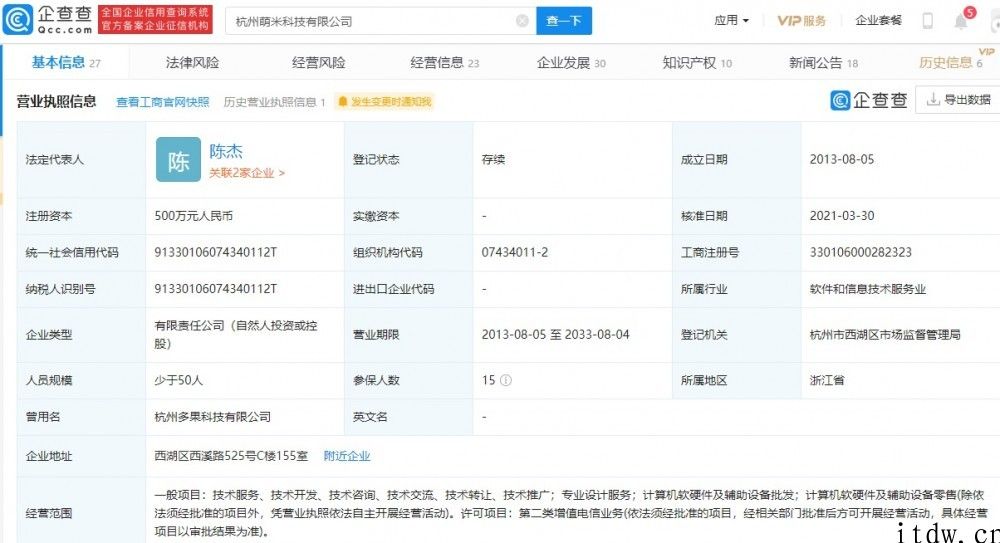The width and height of the screenshot is (1000, 543).
Task: Open the mobile phone icon in header
Action: point(927,21)
